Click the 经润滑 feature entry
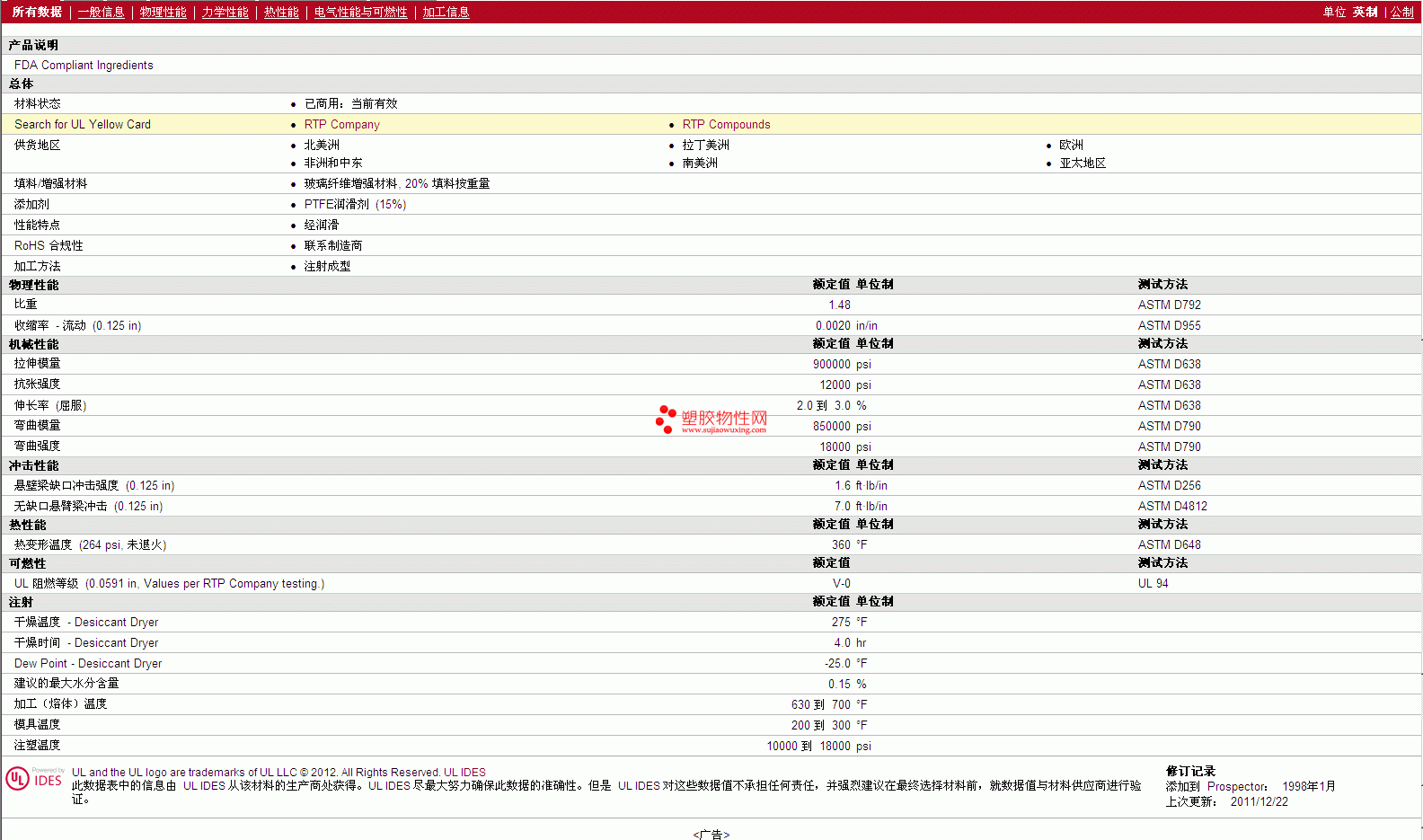This screenshot has width=1423, height=840. [322, 225]
